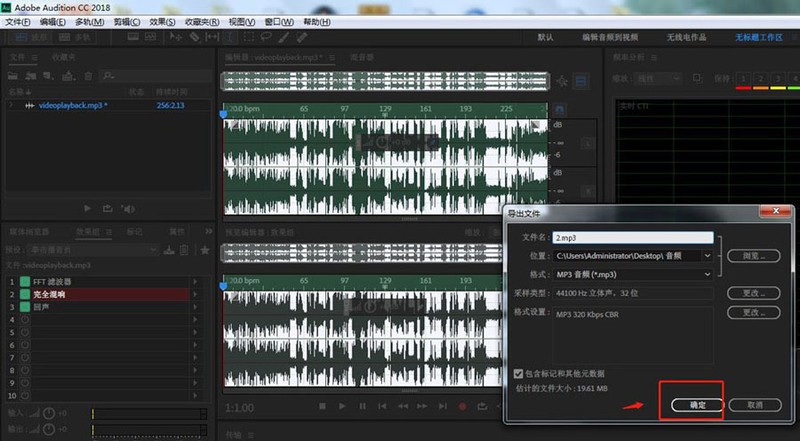
Task: Open the 格式 dropdown showing MP3 音频
Action: click(634, 274)
